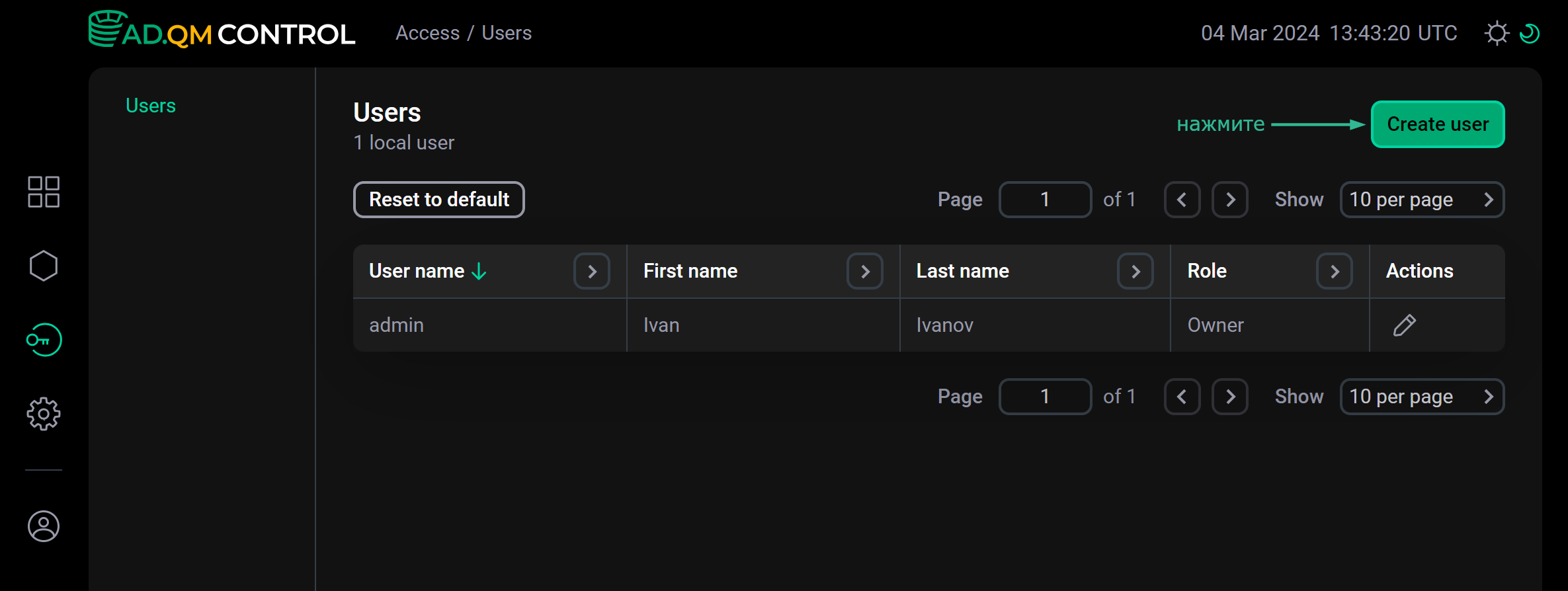Open the dashboard grid icon in sidebar
This screenshot has width=1568, height=591.
[44, 192]
